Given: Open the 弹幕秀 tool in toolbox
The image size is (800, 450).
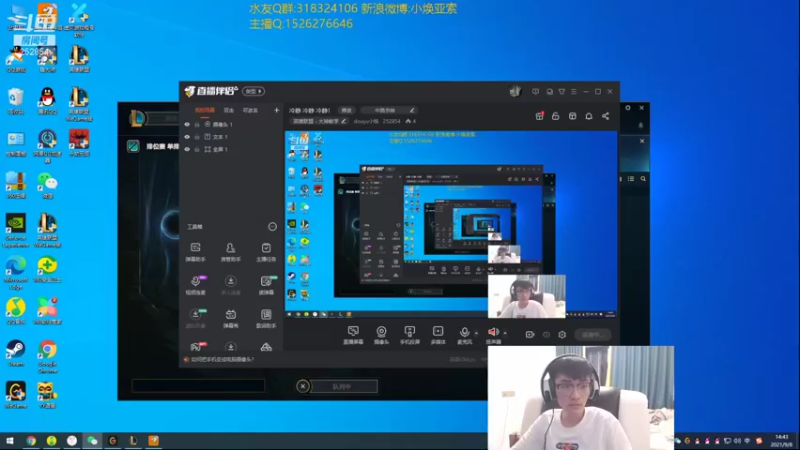Looking at the screenshot, I should pos(231,318).
